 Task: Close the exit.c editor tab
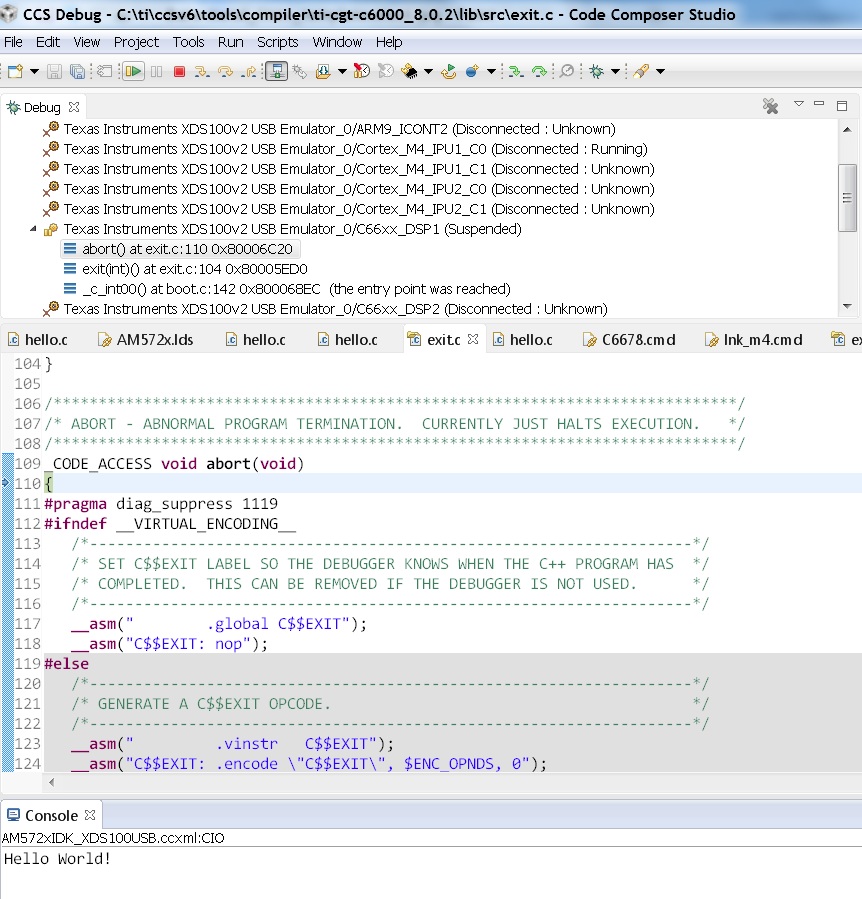473,340
